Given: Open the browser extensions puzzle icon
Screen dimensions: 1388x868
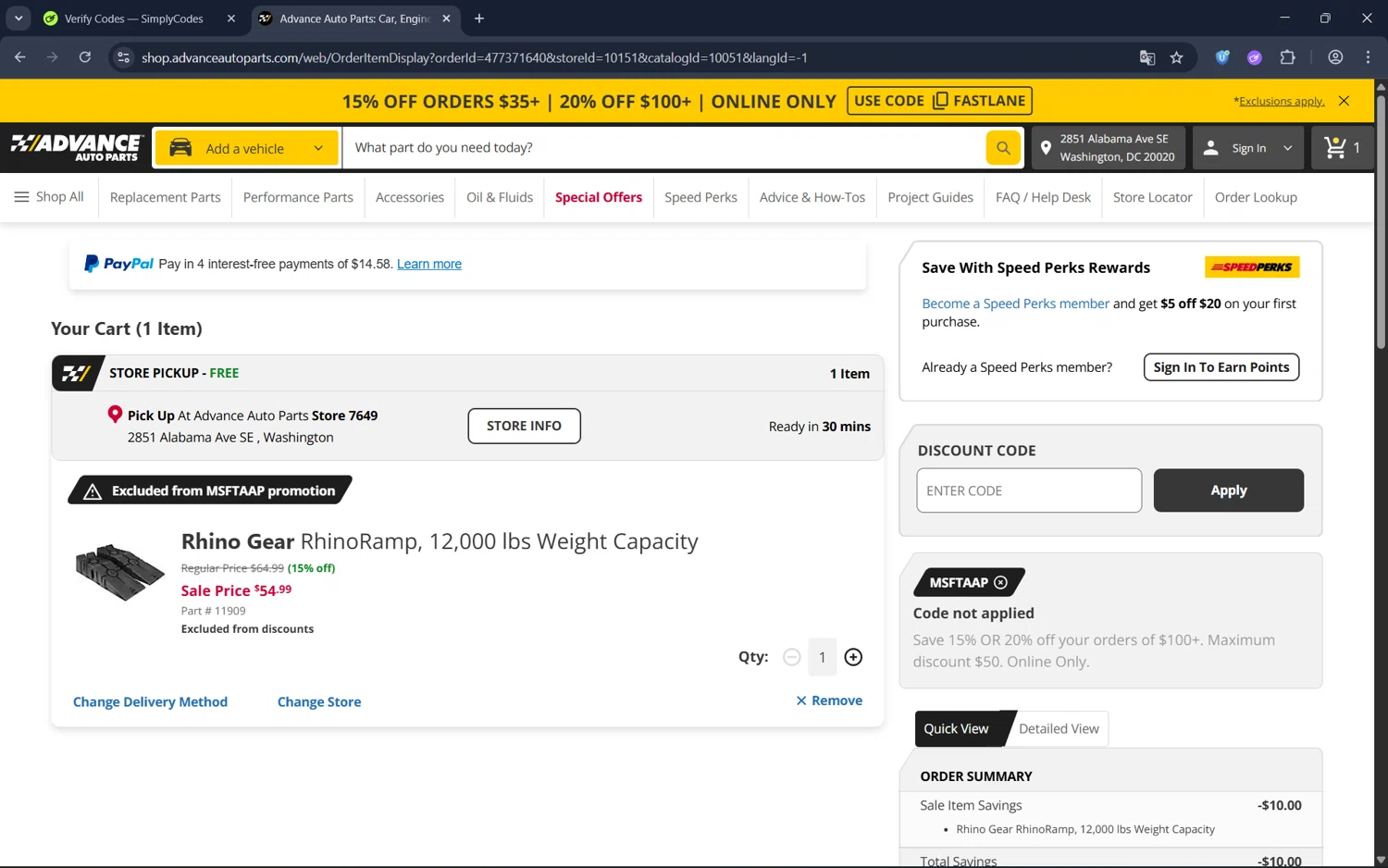Looking at the screenshot, I should pos(1287,57).
